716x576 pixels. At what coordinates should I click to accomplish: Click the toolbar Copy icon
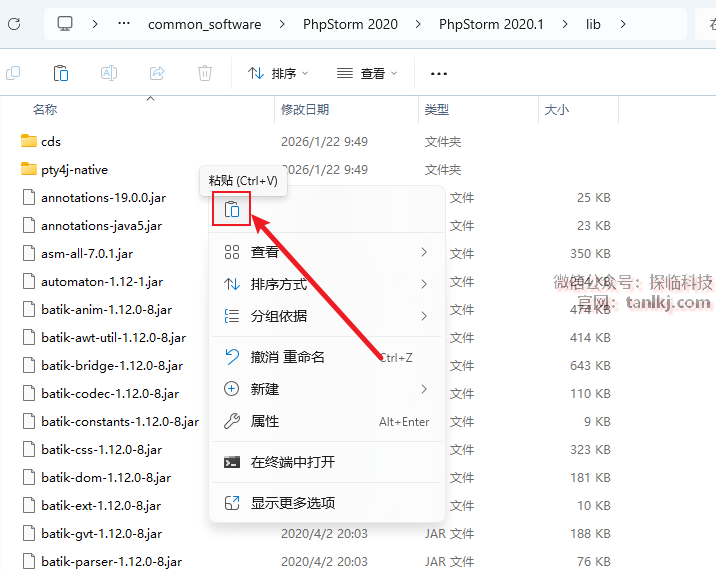click(13, 73)
